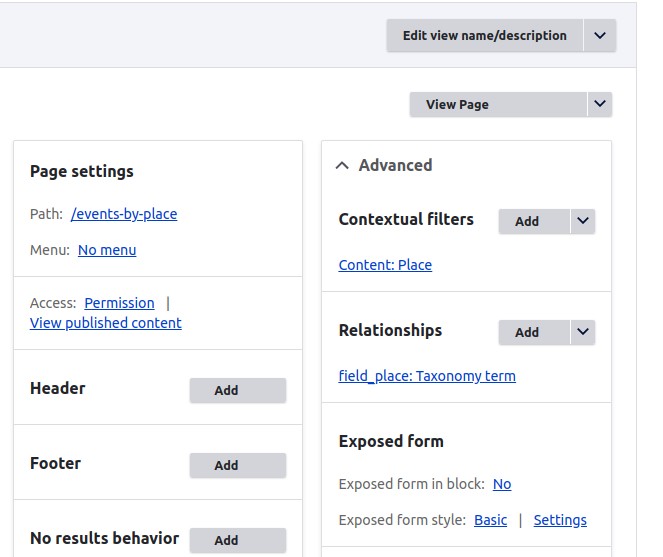The image size is (663, 557).
Task: Collapse the Advanced section chevron
Action: [343, 166]
